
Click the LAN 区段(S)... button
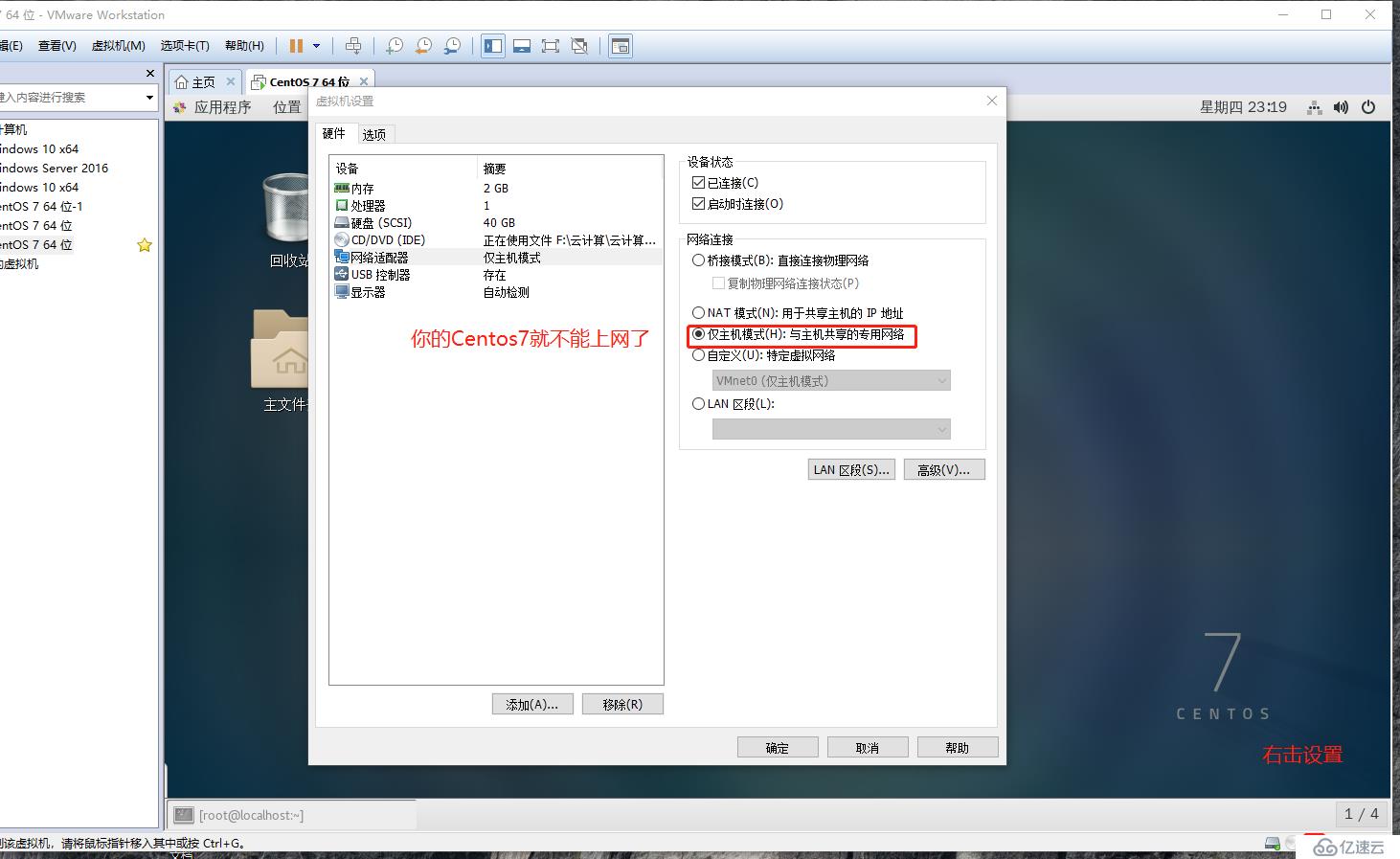tap(852, 470)
